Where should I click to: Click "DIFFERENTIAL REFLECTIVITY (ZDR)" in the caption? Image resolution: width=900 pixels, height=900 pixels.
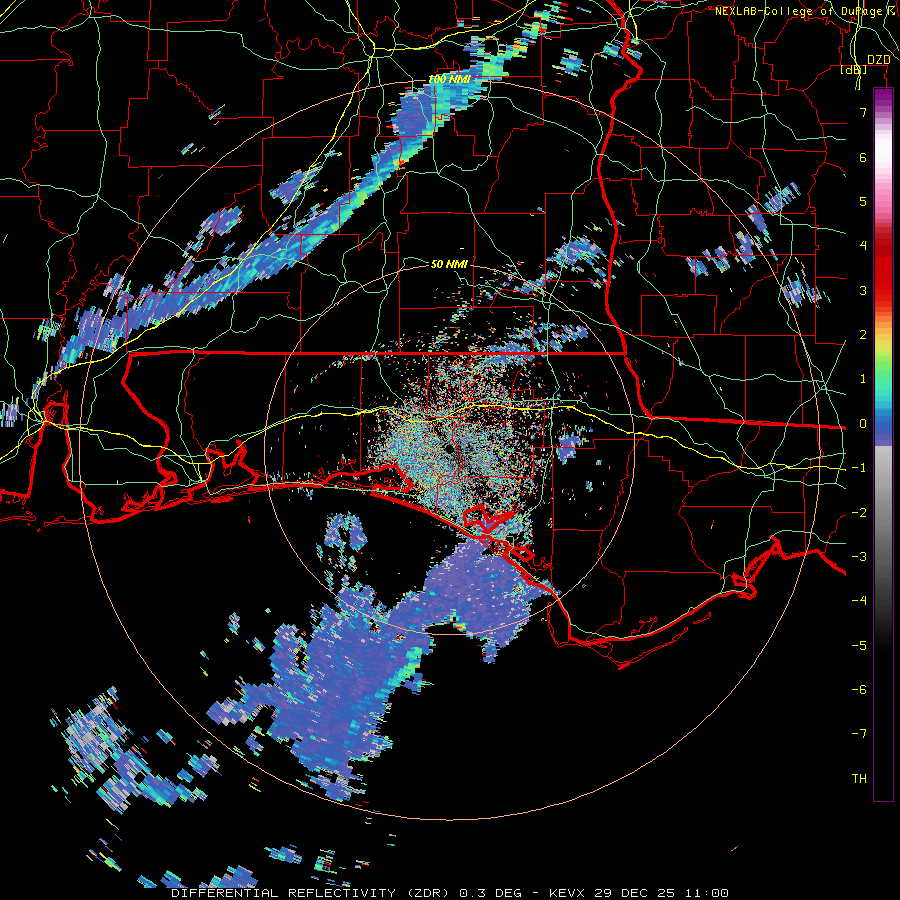(x=312, y=893)
